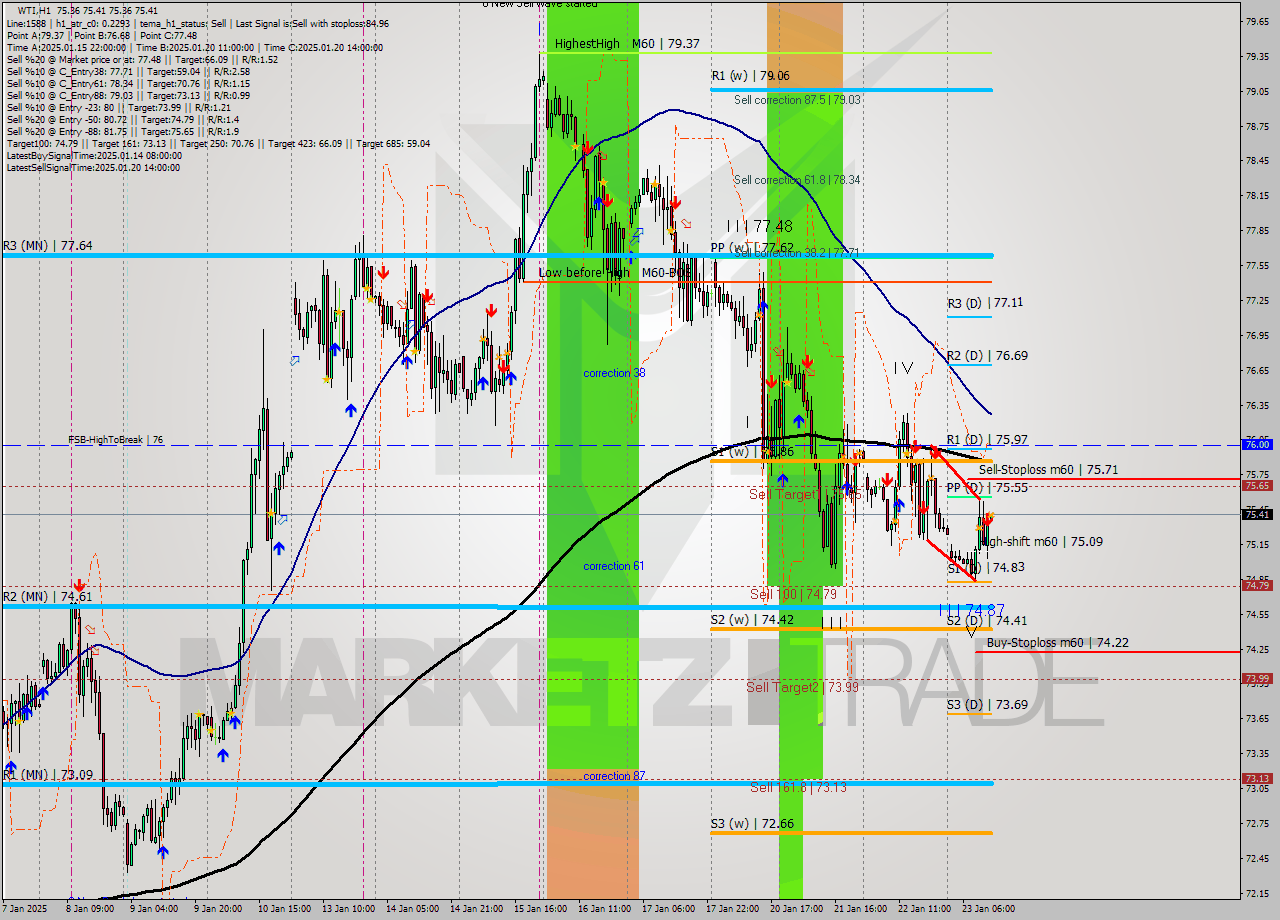Select the 'Sell correction 61.8 | 78.34' label

coord(797,180)
